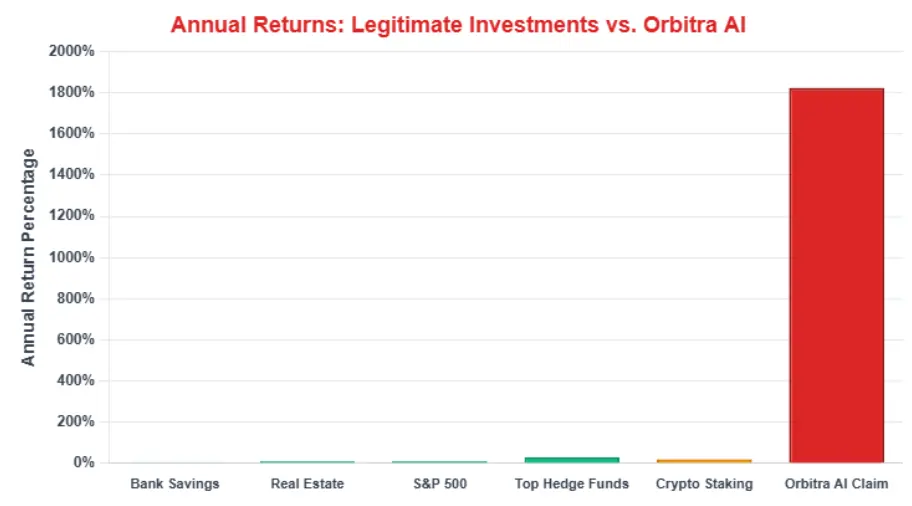Select the orange Crypto Staking bar
Image resolution: width=912 pixels, height=506 pixels.
pyautogui.click(x=704, y=461)
